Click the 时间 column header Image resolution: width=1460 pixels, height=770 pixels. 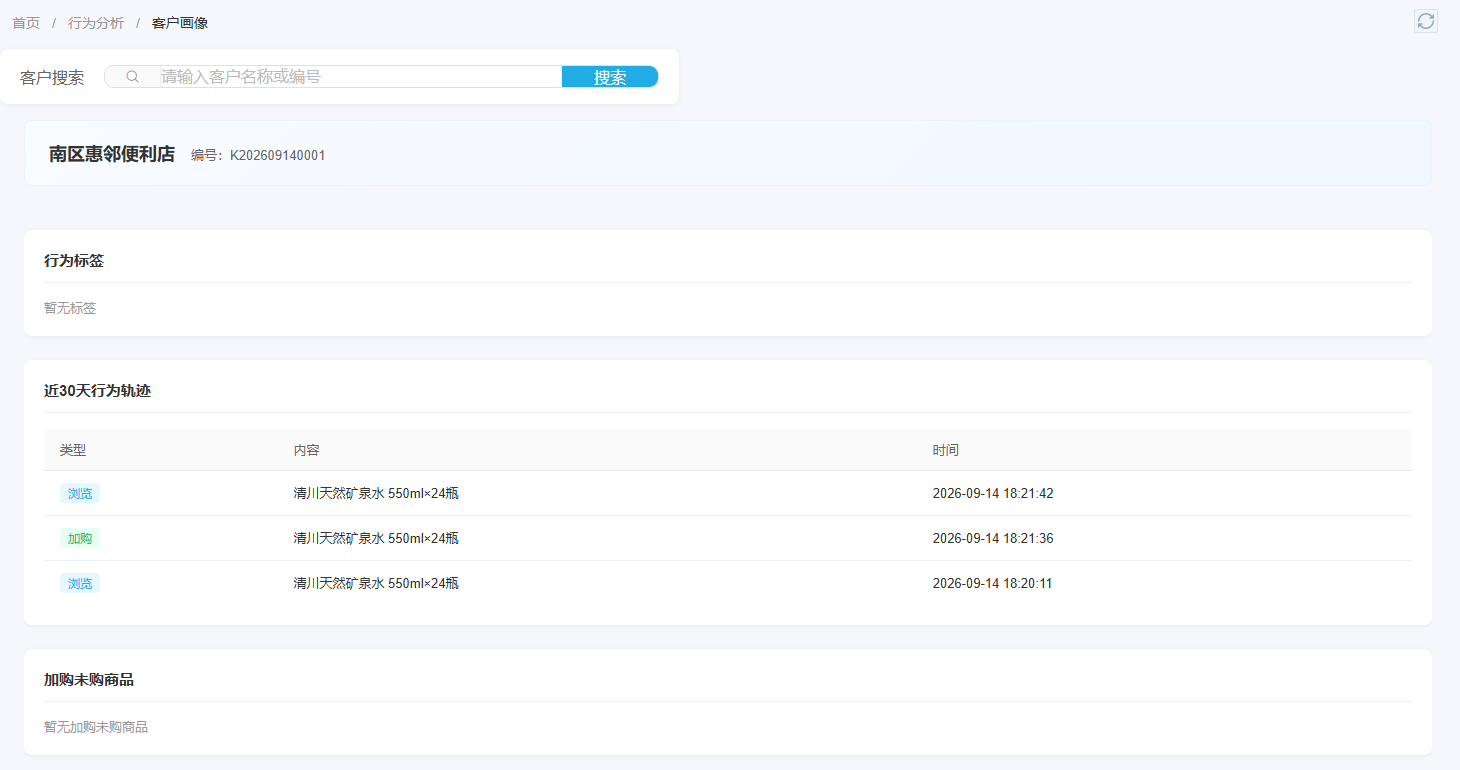tap(946, 450)
